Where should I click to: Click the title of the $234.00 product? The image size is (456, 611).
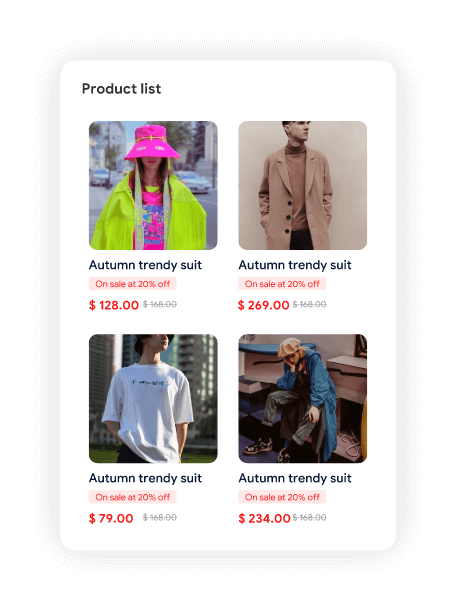tap(295, 479)
